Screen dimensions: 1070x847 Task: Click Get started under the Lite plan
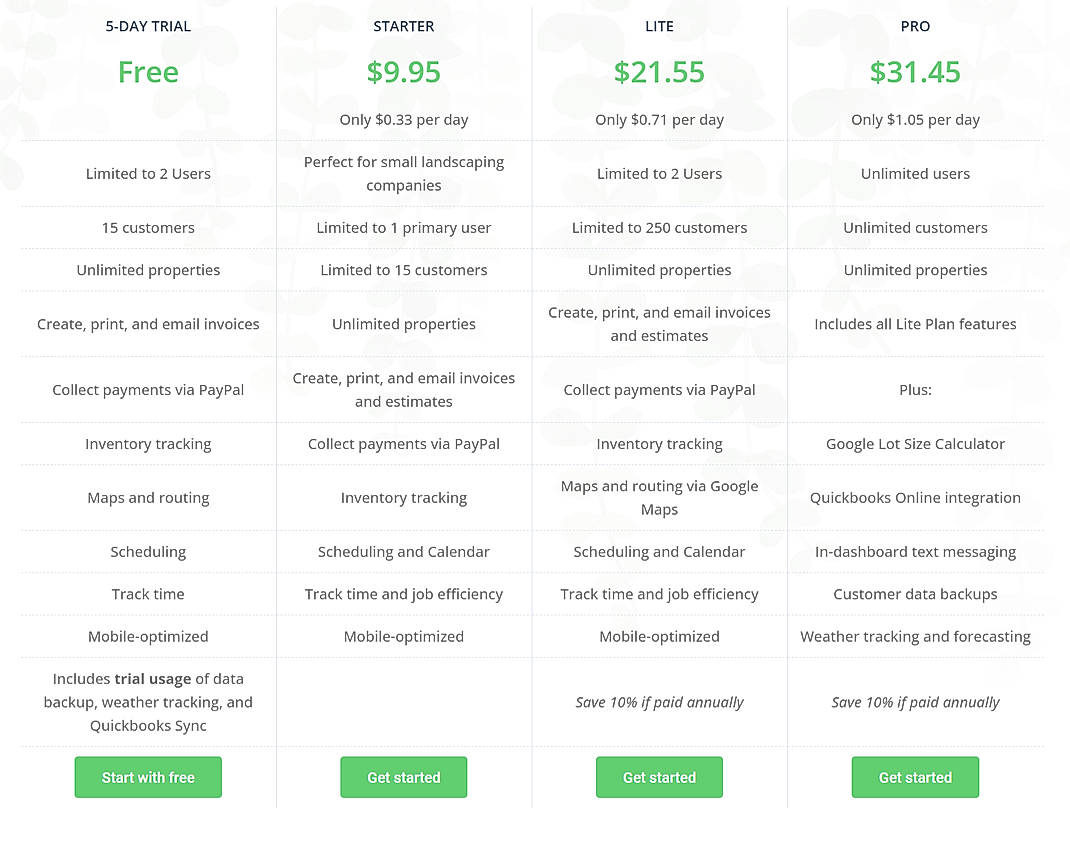pos(659,777)
